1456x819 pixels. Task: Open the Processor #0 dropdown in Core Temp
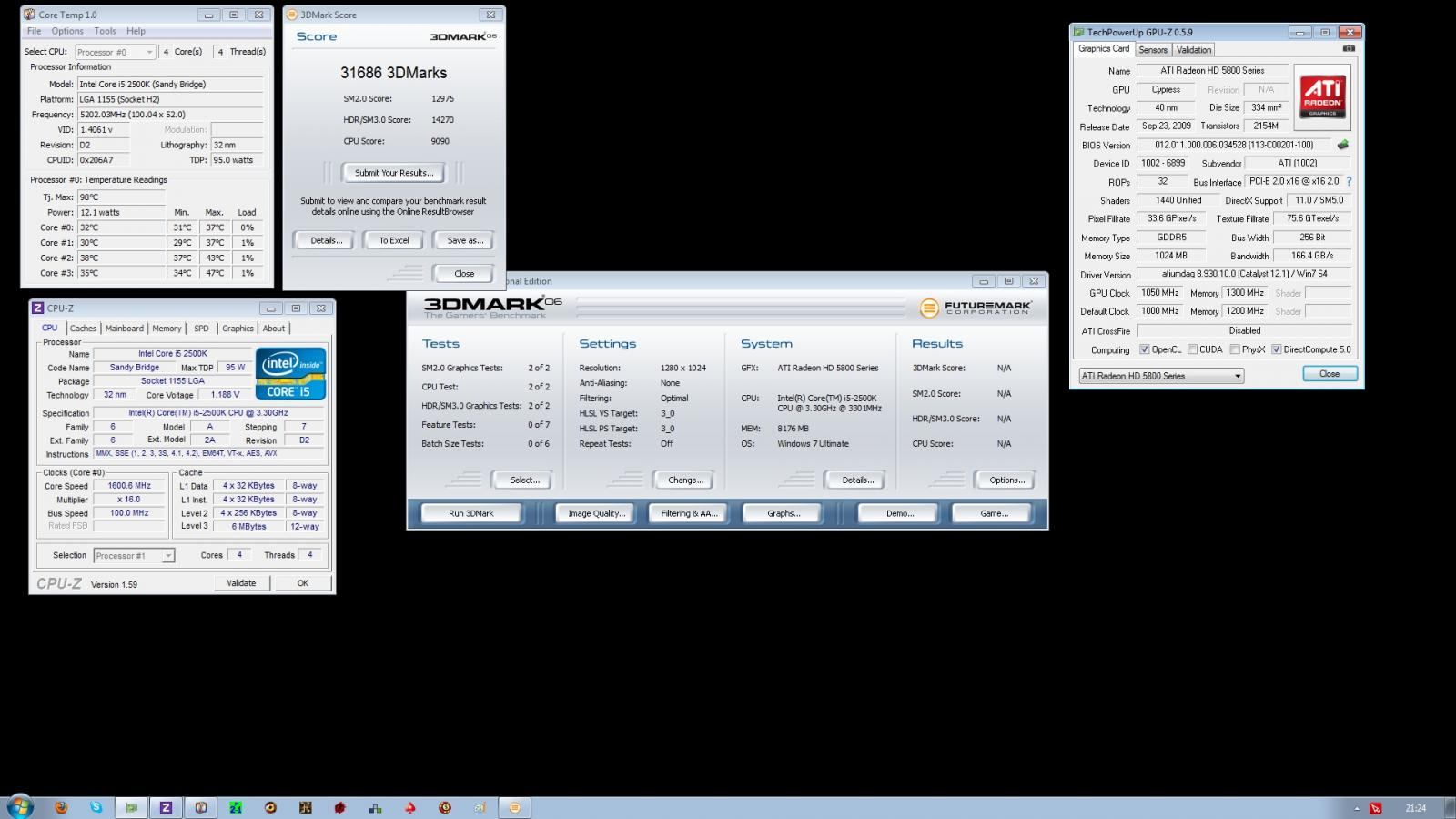click(116, 52)
